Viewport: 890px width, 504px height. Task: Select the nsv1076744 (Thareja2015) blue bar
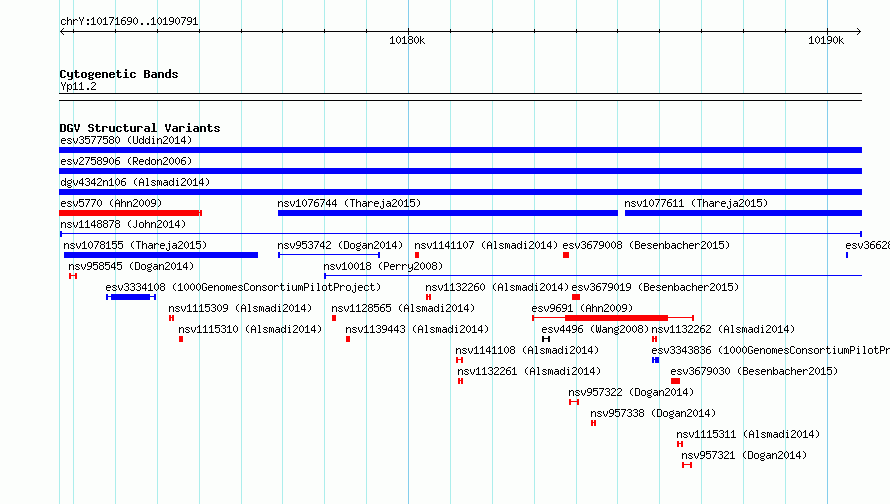point(448,213)
